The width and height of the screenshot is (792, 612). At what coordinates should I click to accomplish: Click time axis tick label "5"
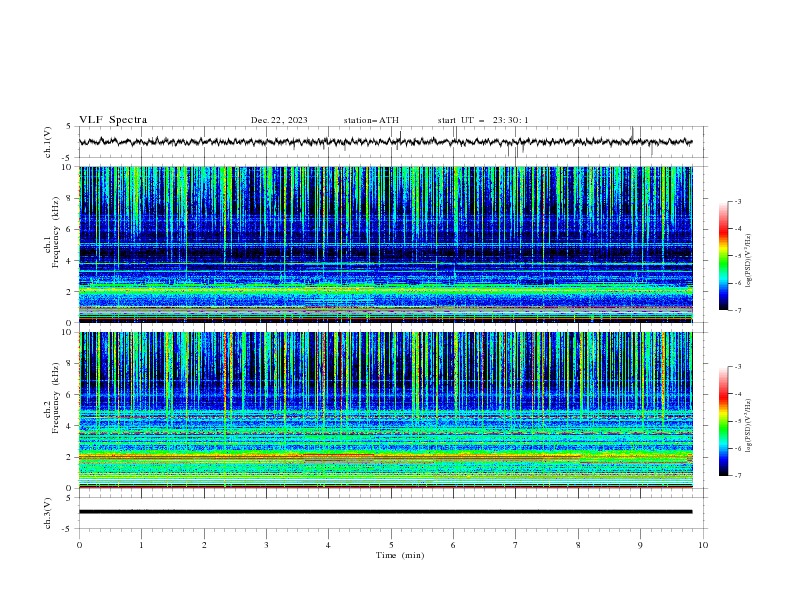391,545
